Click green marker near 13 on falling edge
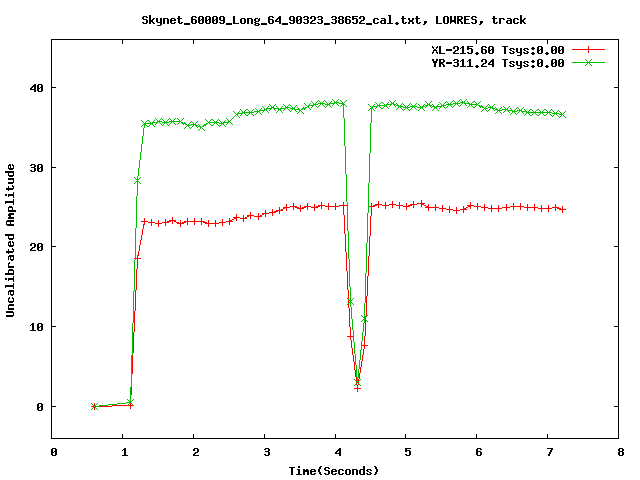The width and height of the screenshot is (640, 480). tap(350, 302)
